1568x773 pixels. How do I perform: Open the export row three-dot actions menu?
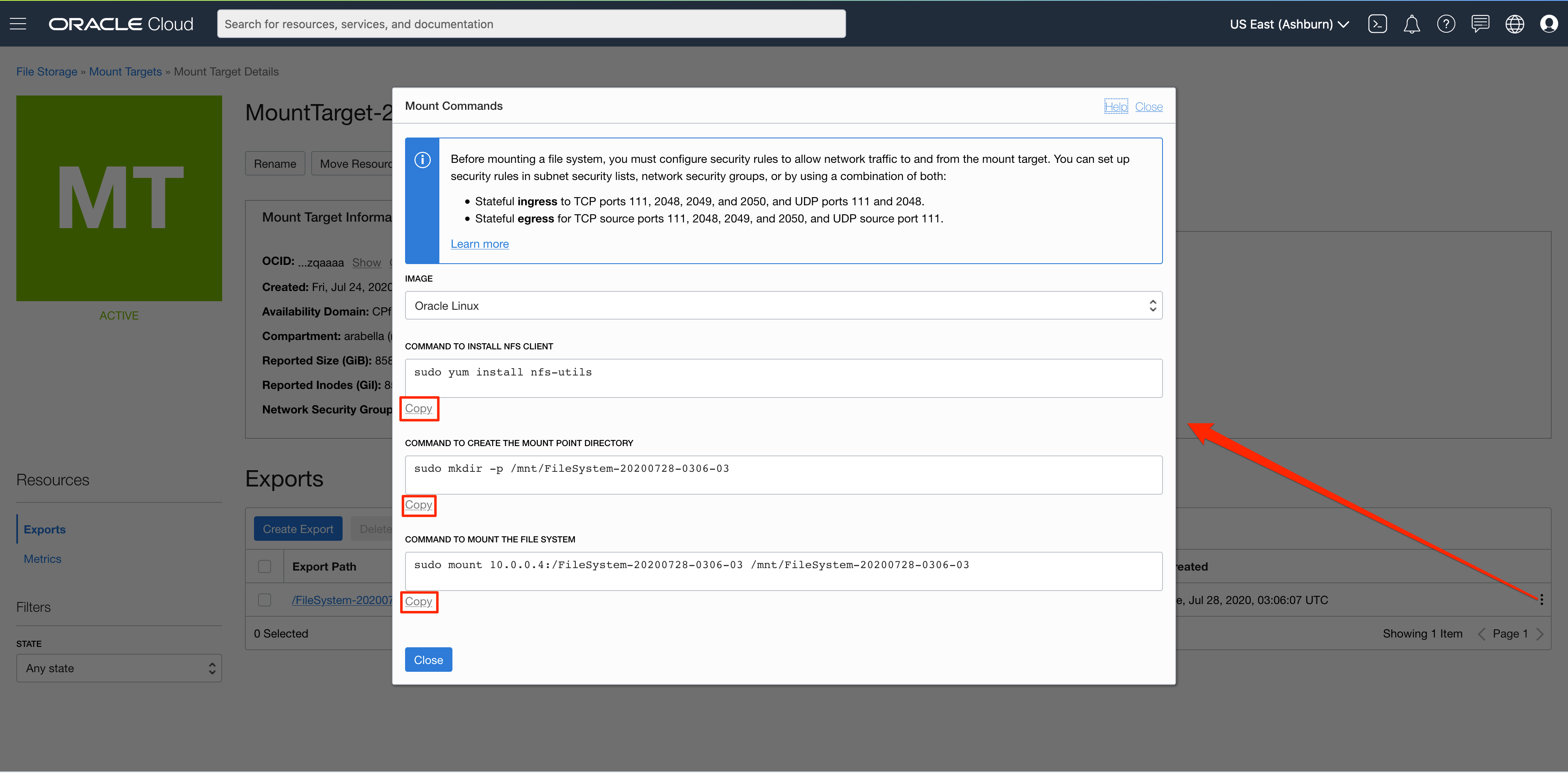click(1541, 600)
